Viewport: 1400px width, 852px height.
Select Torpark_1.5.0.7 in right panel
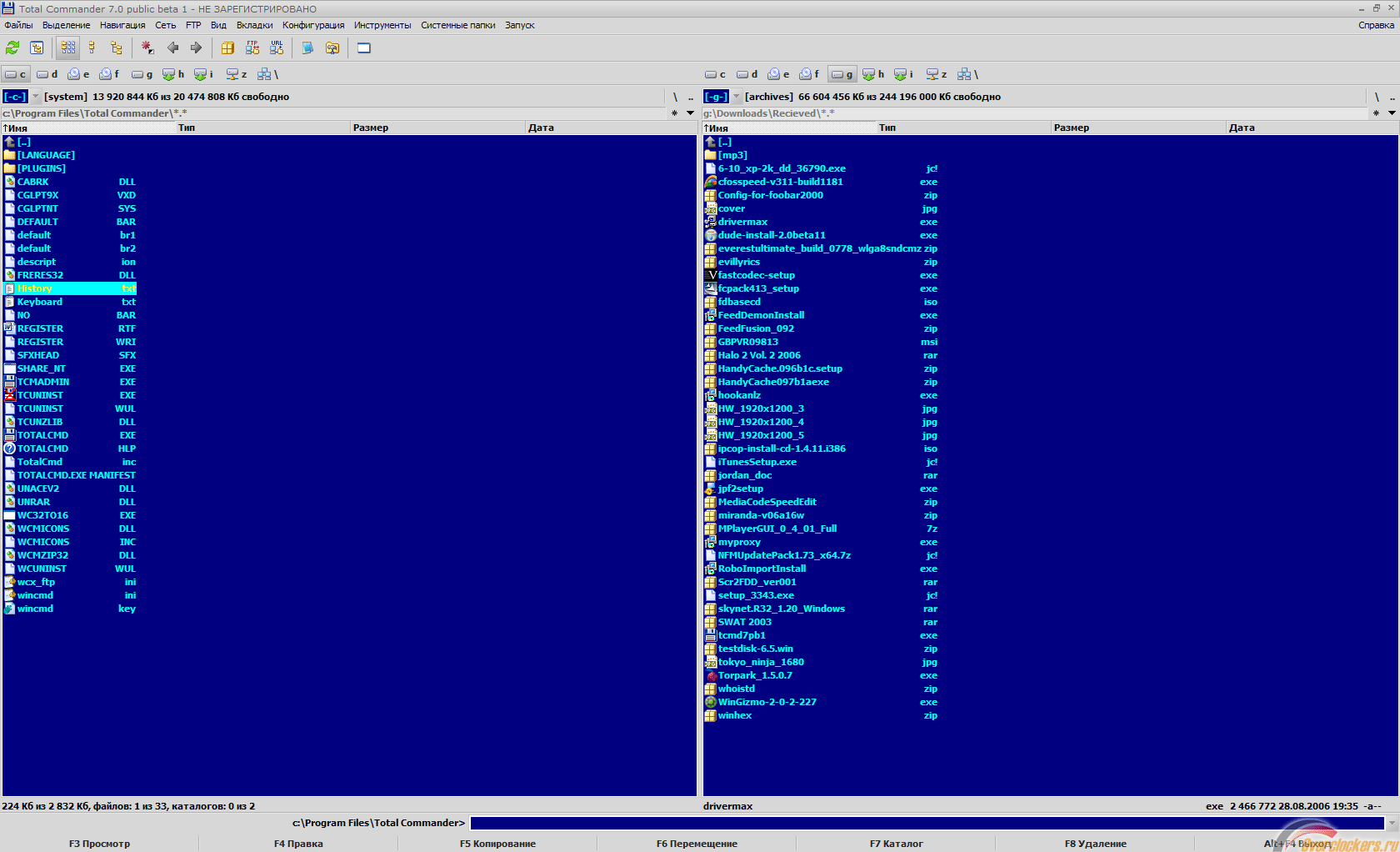[821, 675]
